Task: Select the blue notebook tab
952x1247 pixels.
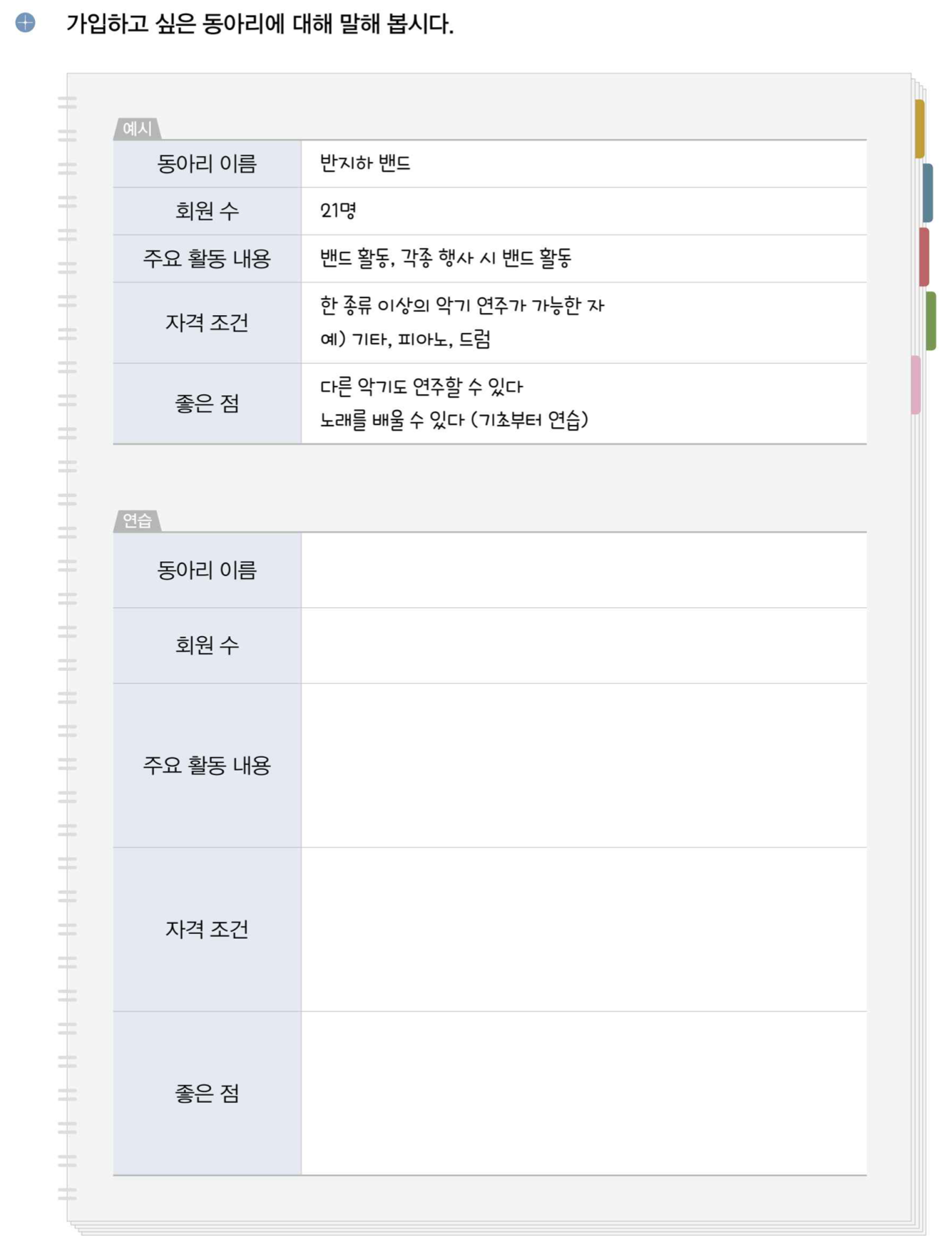Action: (926, 193)
